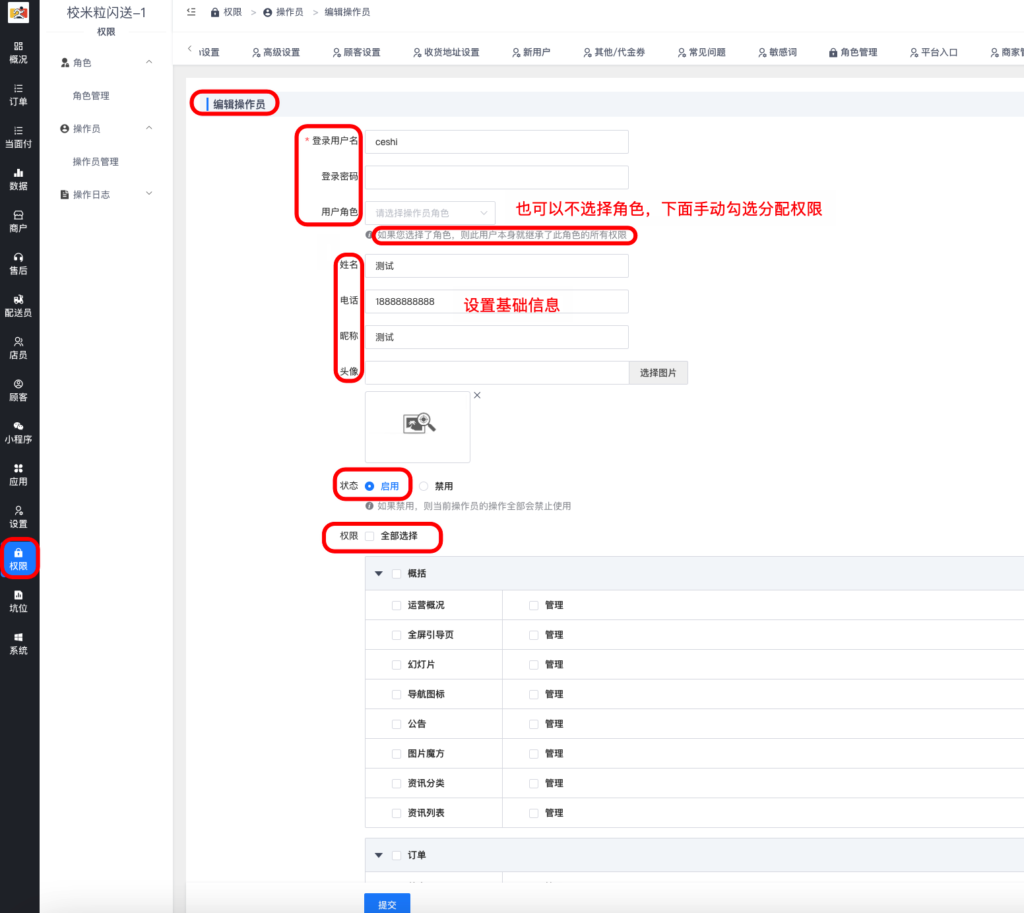Select the 数据 icon in the sidebar
The width and height of the screenshot is (1024, 913).
(x=19, y=180)
